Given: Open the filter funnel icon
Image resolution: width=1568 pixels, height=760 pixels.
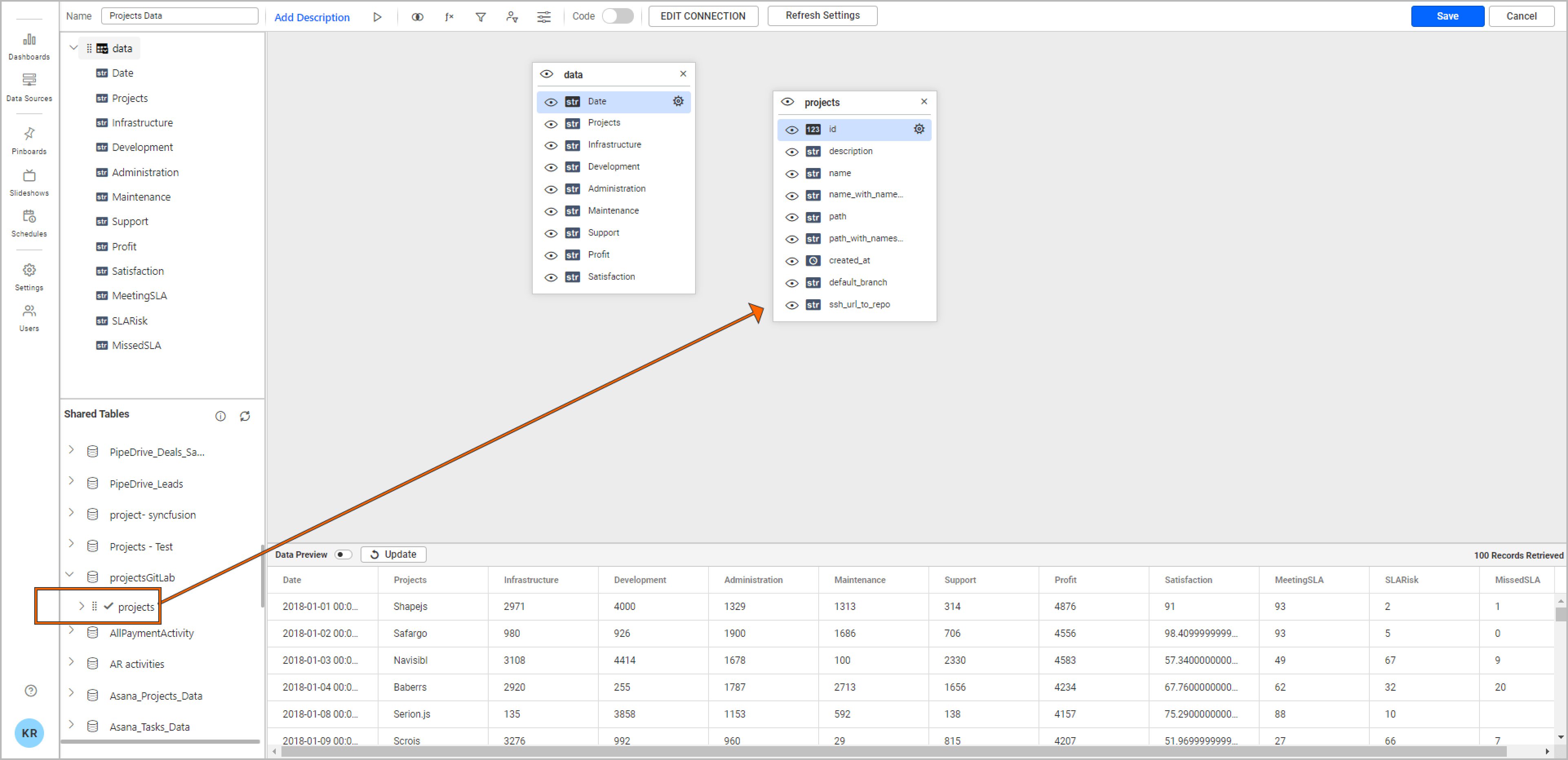Looking at the screenshot, I should (x=480, y=16).
